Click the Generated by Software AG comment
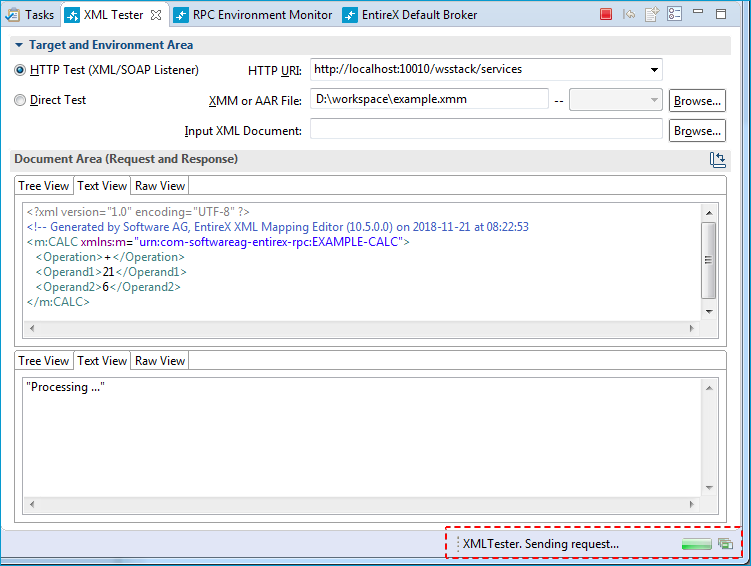The image size is (751, 566). (278, 227)
